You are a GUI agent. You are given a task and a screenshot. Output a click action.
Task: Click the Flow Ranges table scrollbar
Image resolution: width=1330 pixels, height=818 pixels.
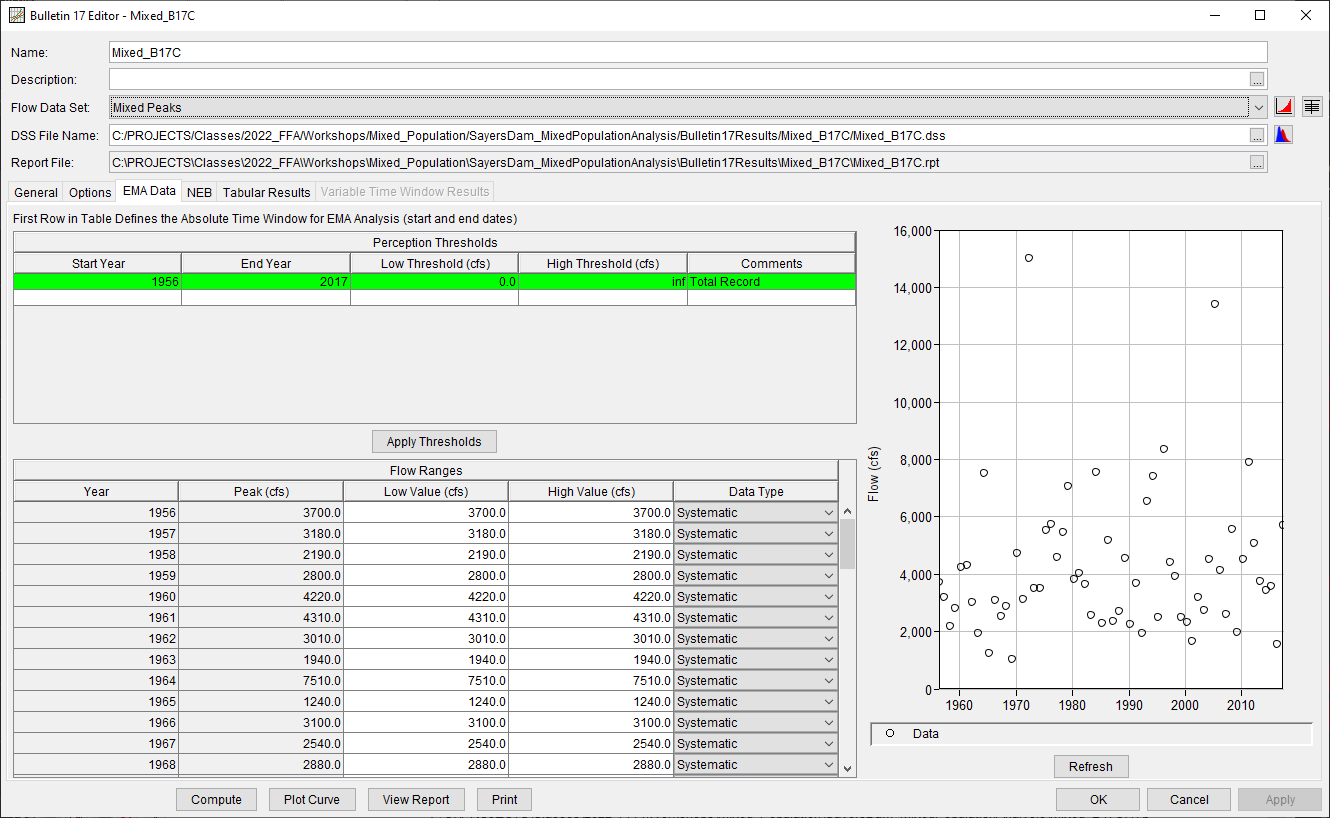coord(846,540)
